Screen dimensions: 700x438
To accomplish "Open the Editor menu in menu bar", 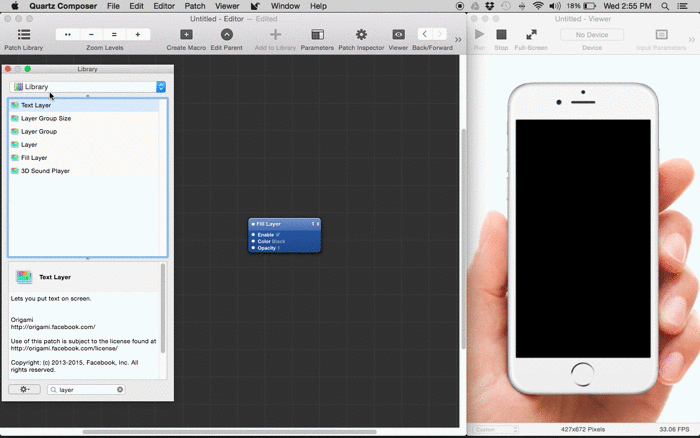I will click(163, 6).
